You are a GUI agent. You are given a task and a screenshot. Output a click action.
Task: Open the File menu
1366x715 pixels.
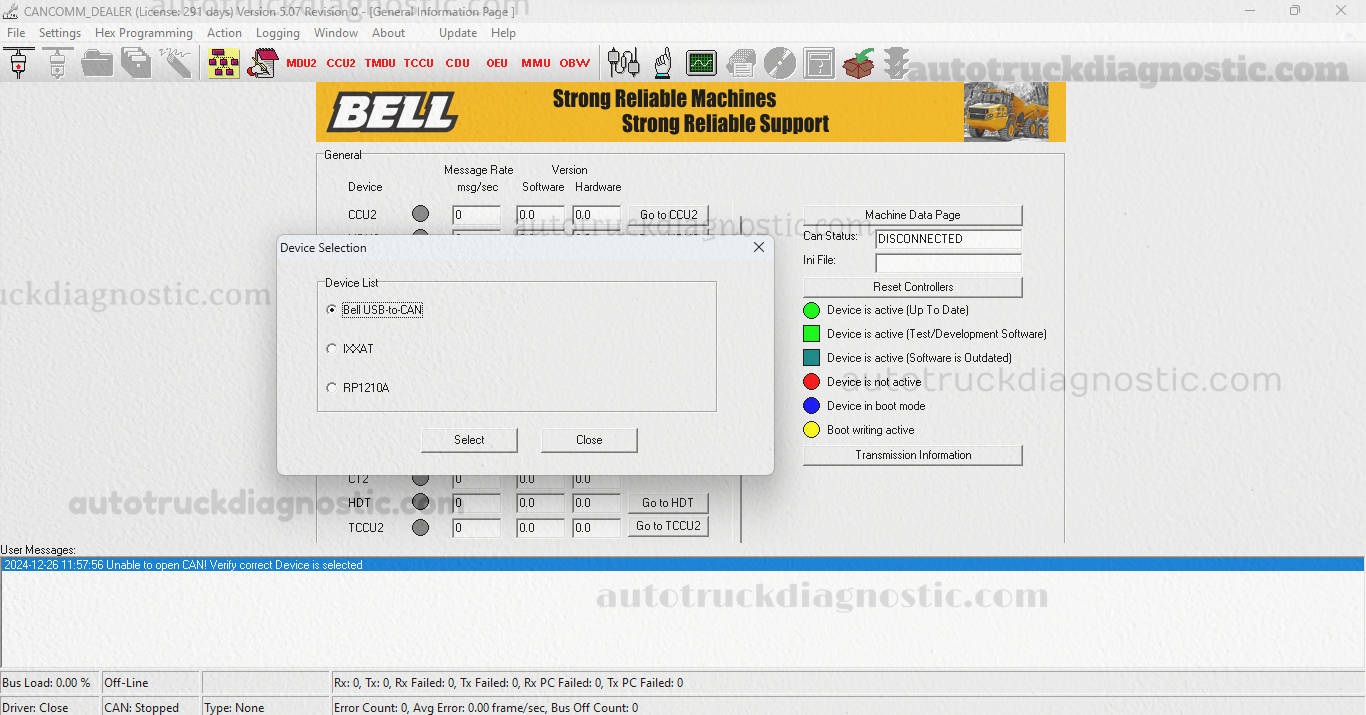[16, 33]
